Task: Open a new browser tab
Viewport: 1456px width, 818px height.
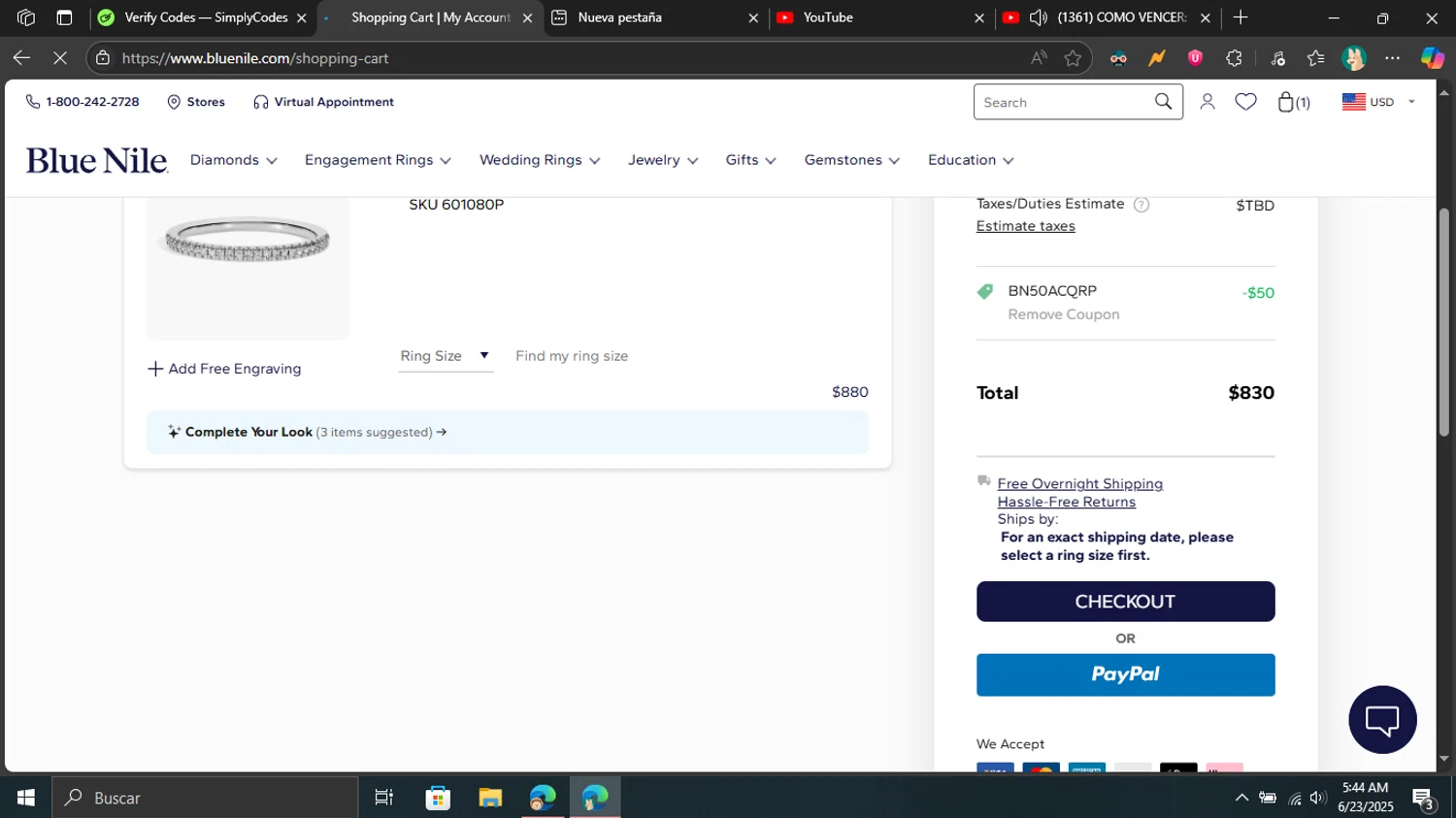Action: tap(1241, 17)
